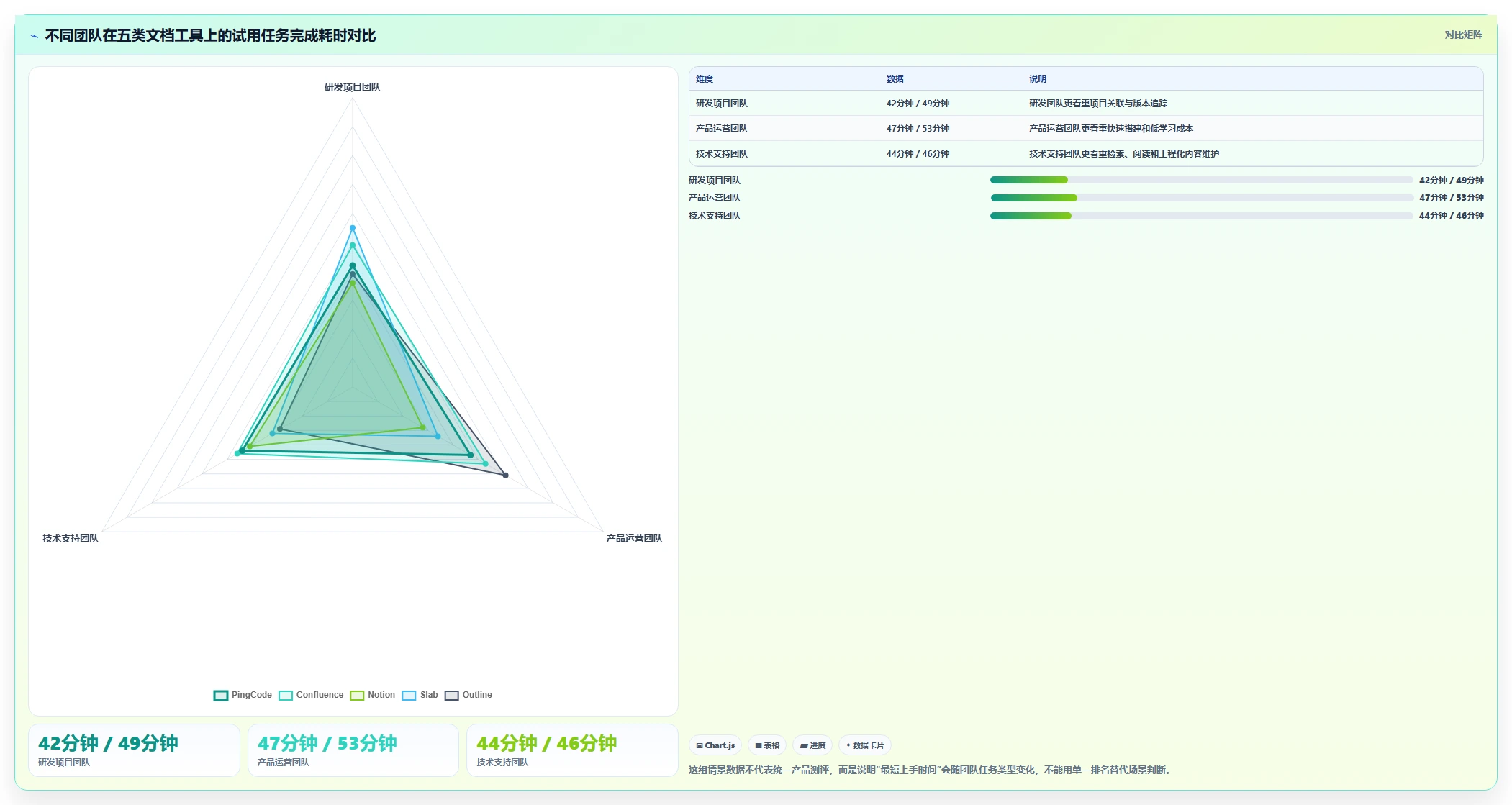Open the 44分钟 / 46分钟 stat card
This screenshot has width=1512, height=805.
pos(572,750)
